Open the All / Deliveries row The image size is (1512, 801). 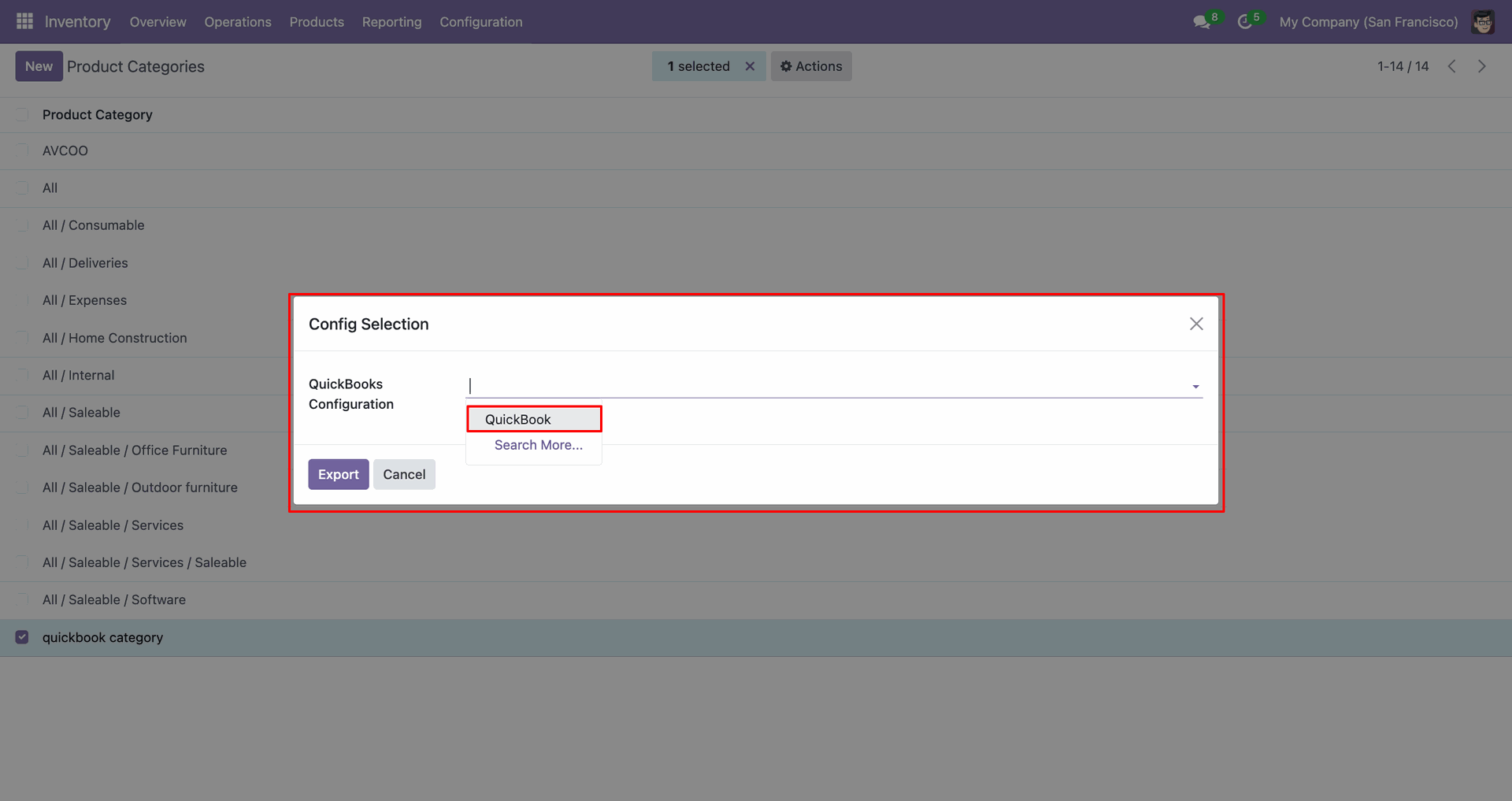point(756,263)
